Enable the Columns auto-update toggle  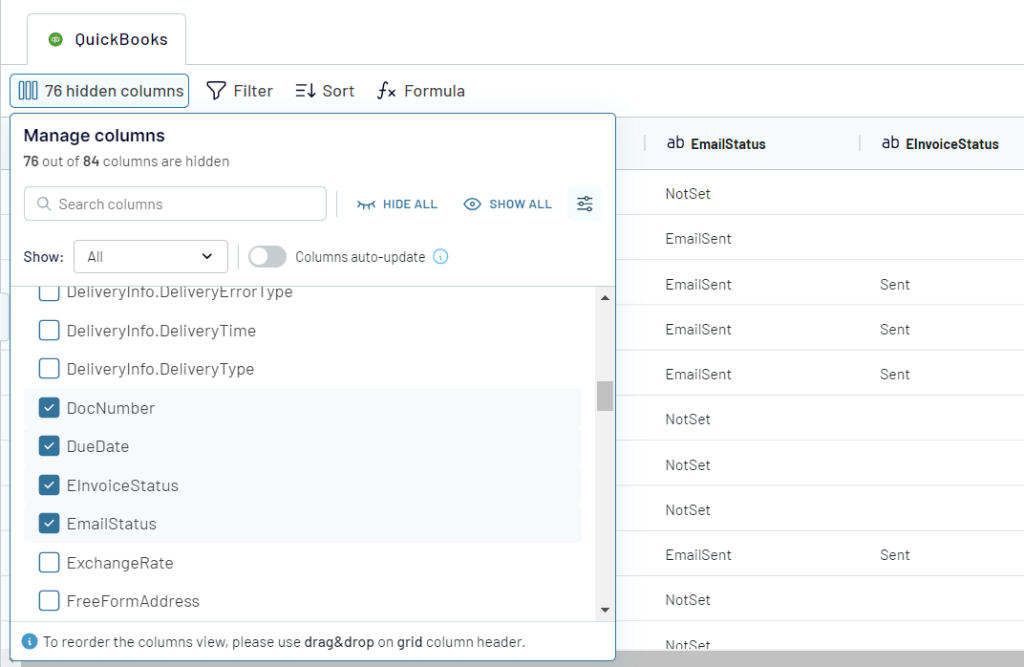pyautogui.click(x=267, y=256)
